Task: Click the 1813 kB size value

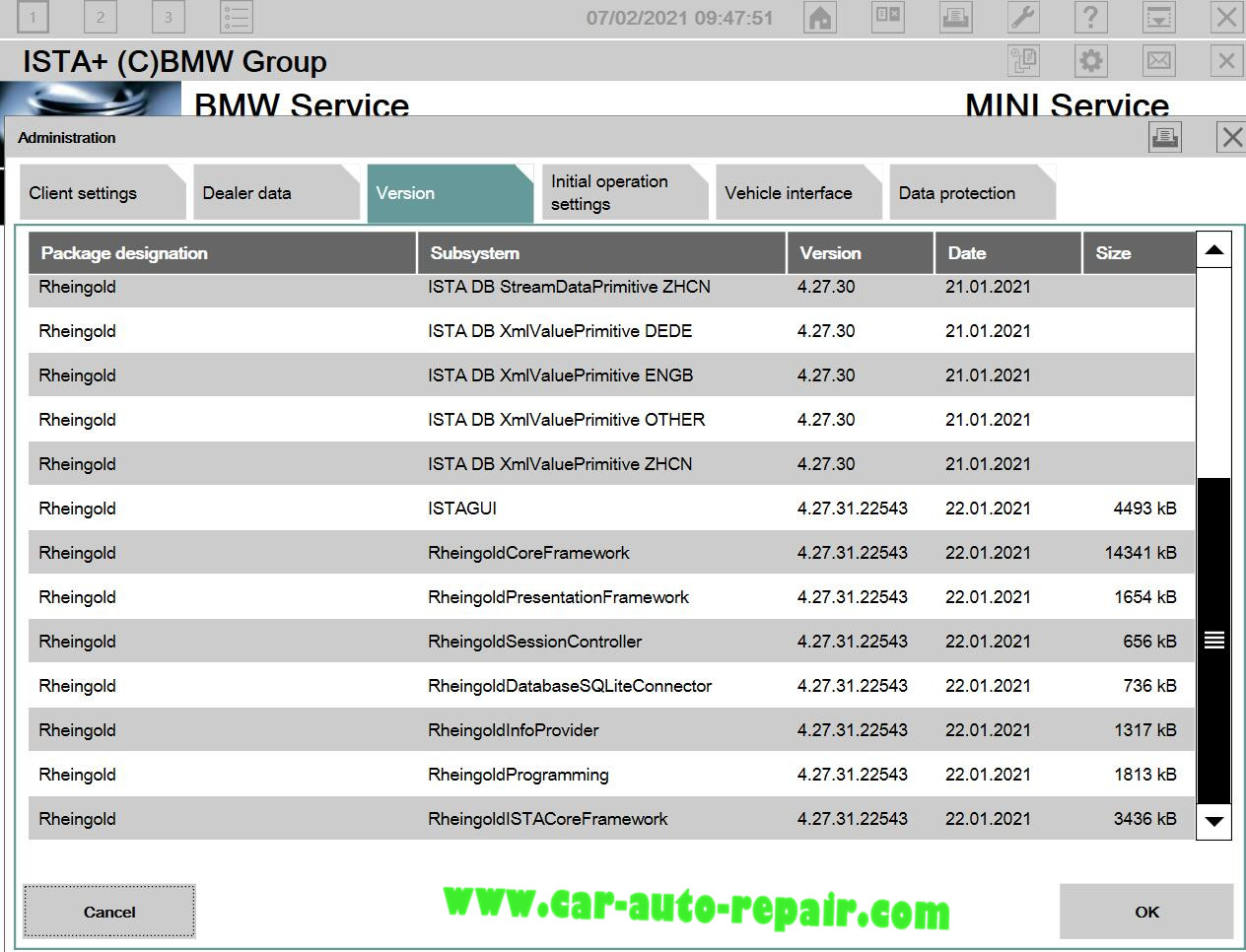Action: pos(1144,775)
